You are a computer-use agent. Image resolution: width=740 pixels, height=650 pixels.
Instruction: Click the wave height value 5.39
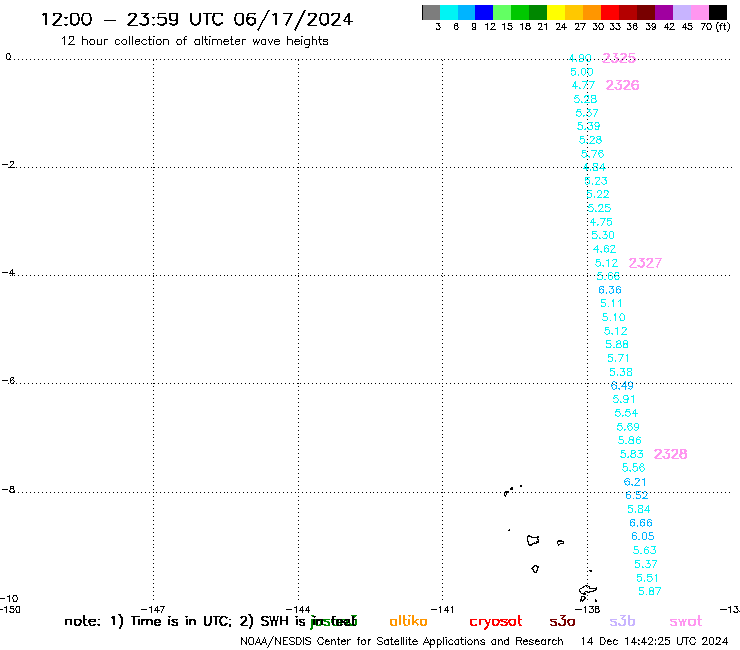pyautogui.click(x=589, y=127)
